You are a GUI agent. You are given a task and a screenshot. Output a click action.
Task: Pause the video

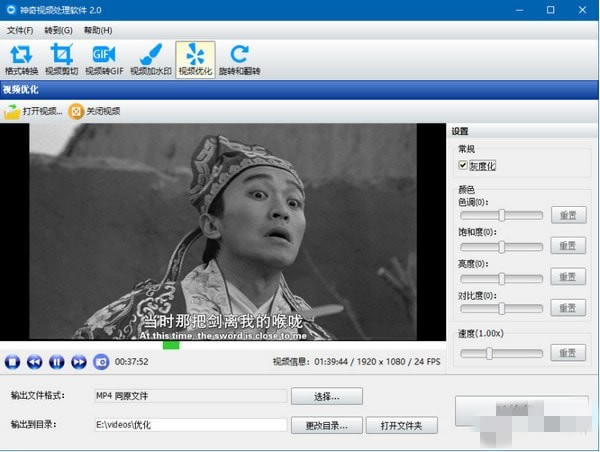[x=57, y=362]
